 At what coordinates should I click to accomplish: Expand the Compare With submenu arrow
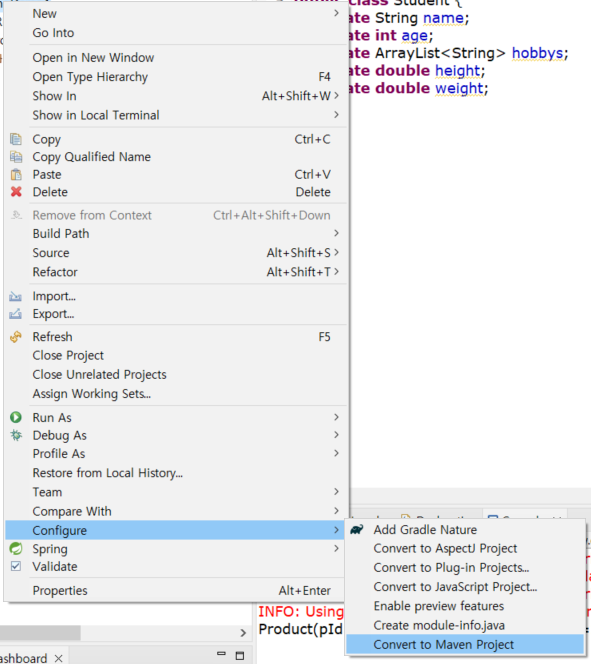(x=336, y=511)
